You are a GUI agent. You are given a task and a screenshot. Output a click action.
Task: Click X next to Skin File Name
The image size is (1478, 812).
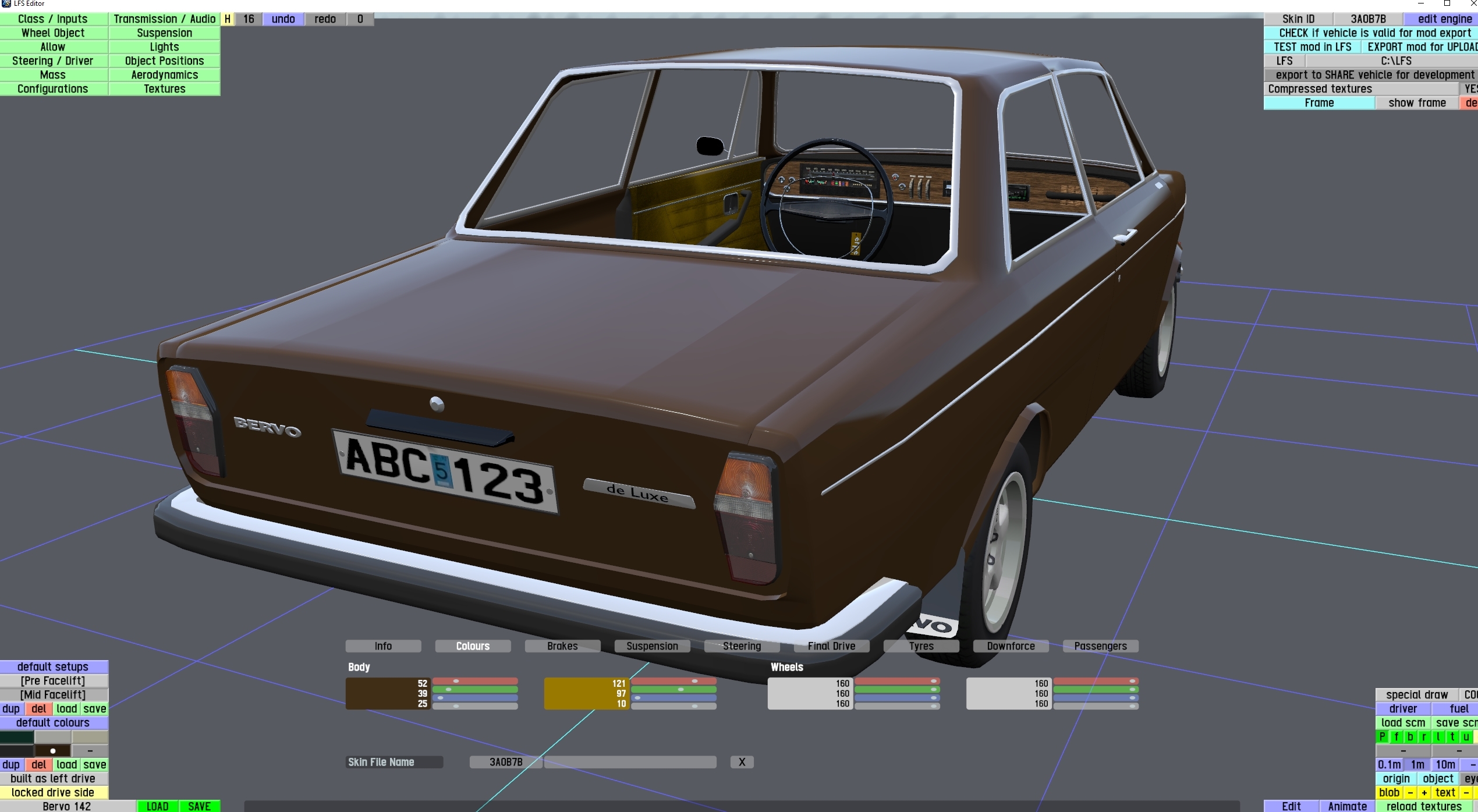pos(742,762)
